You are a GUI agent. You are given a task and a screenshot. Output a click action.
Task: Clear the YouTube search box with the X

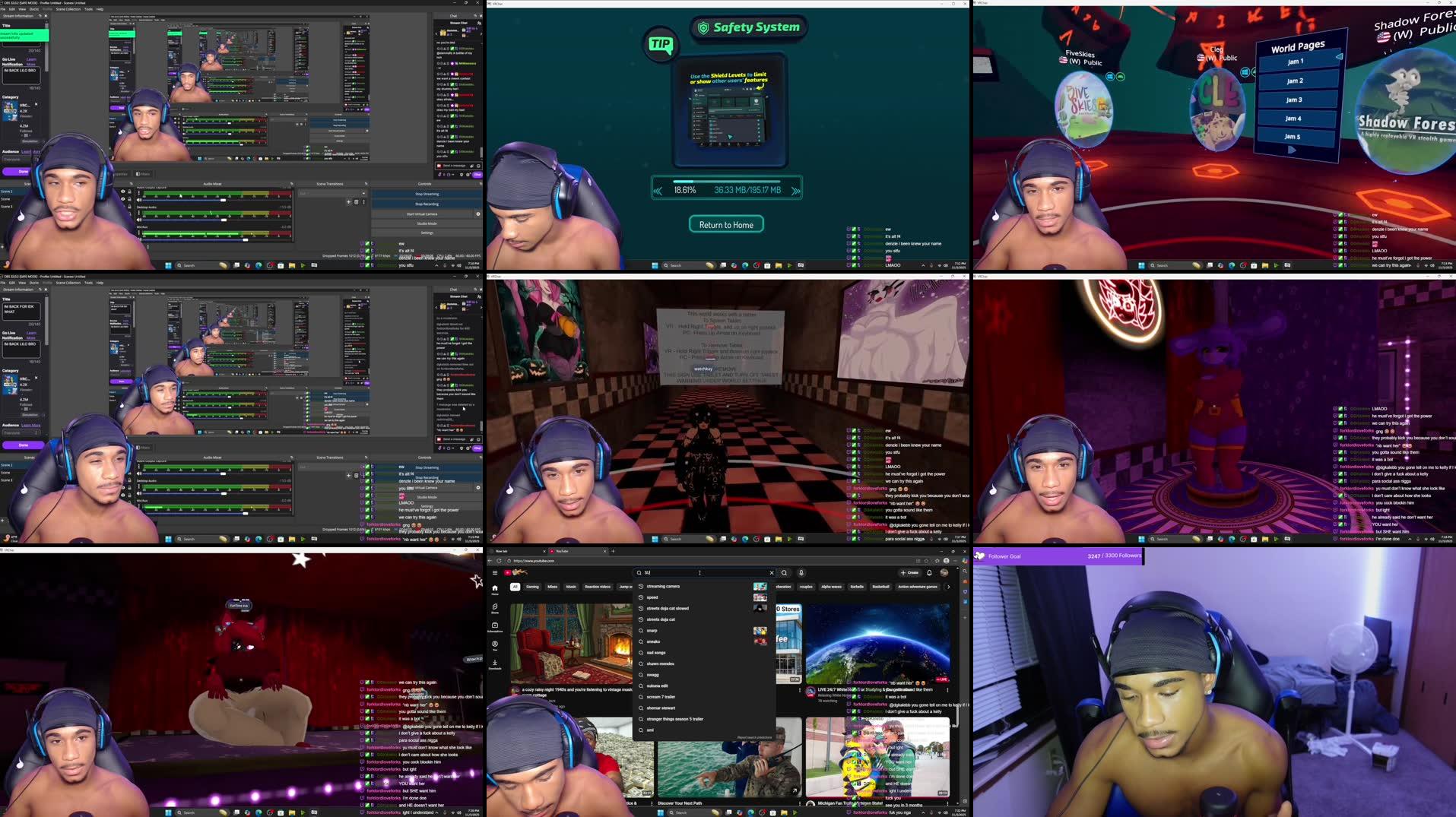pos(772,572)
